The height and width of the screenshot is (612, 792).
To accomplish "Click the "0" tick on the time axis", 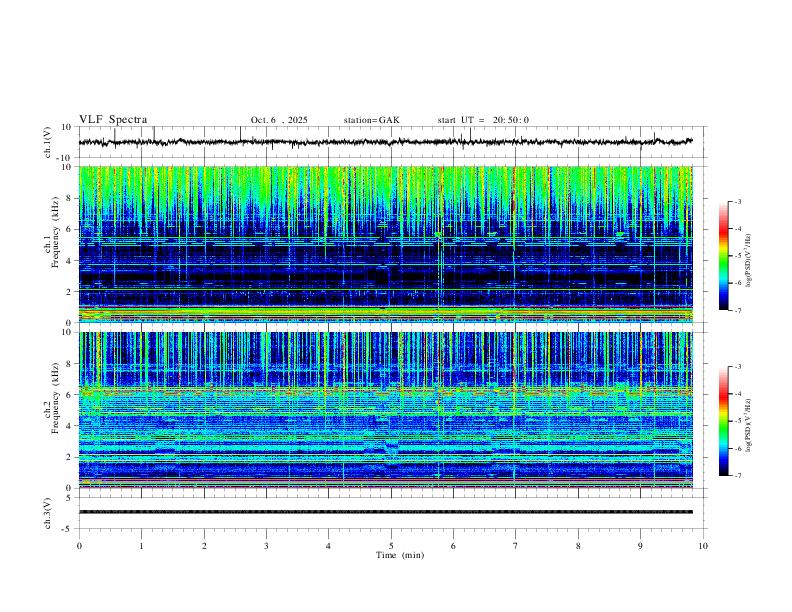I will (79, 546).
